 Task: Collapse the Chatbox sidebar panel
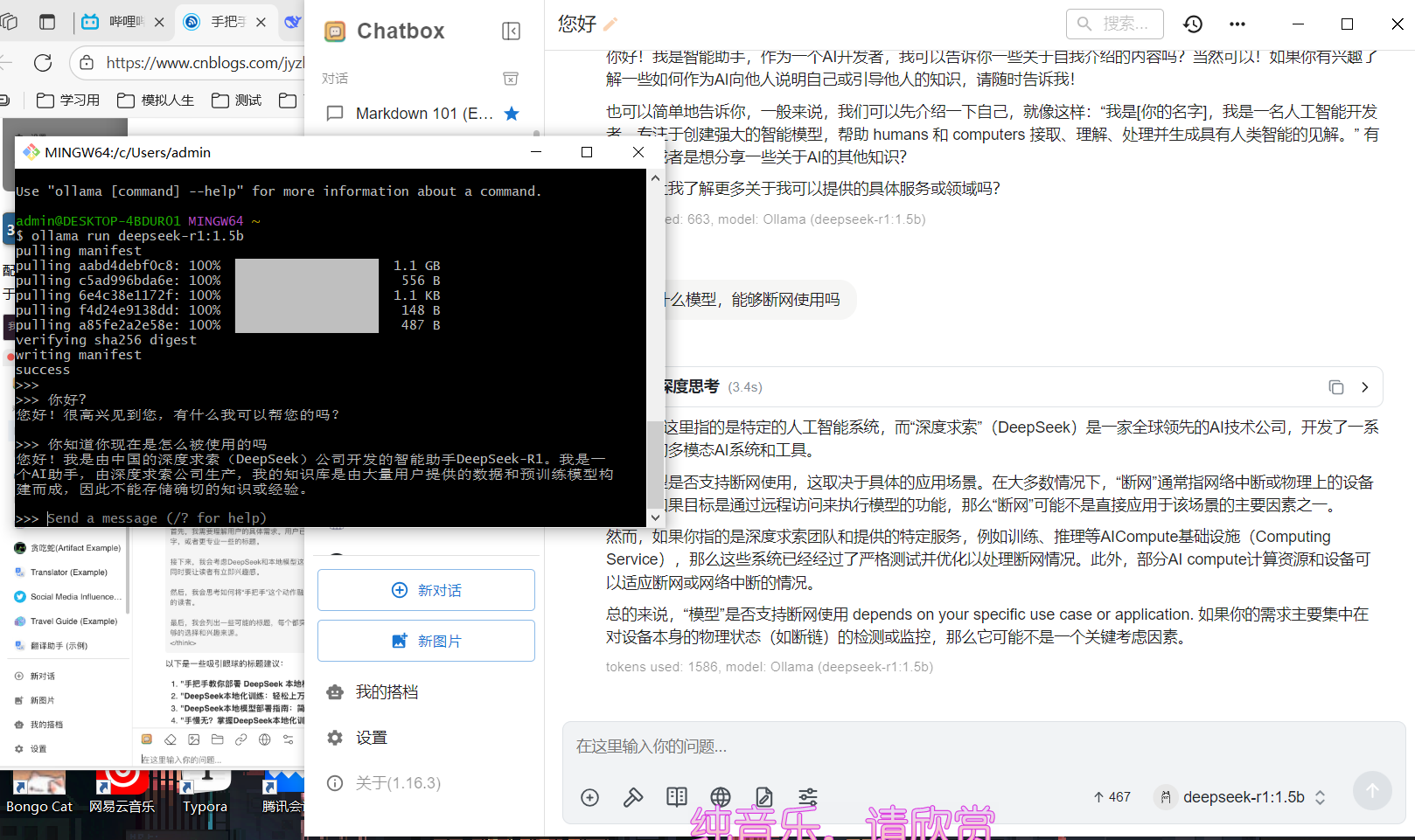[x=512, y=31]
